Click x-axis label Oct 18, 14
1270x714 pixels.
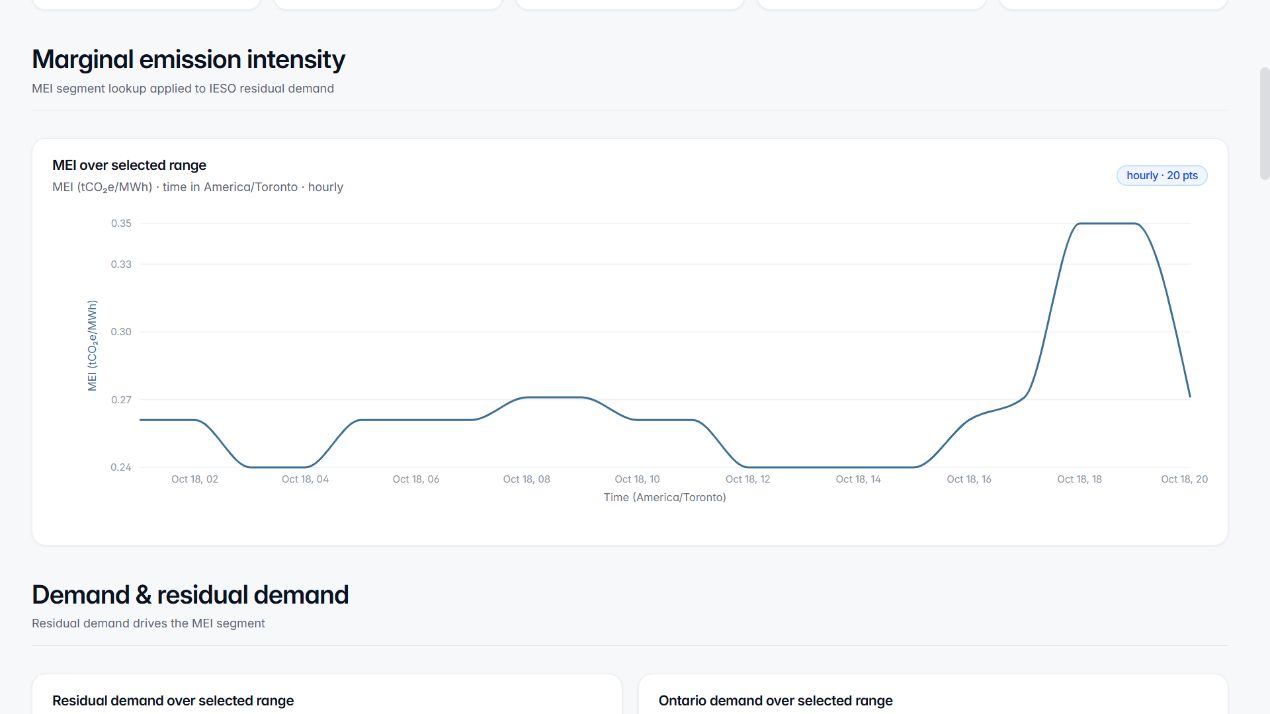[x=859, y=480]
